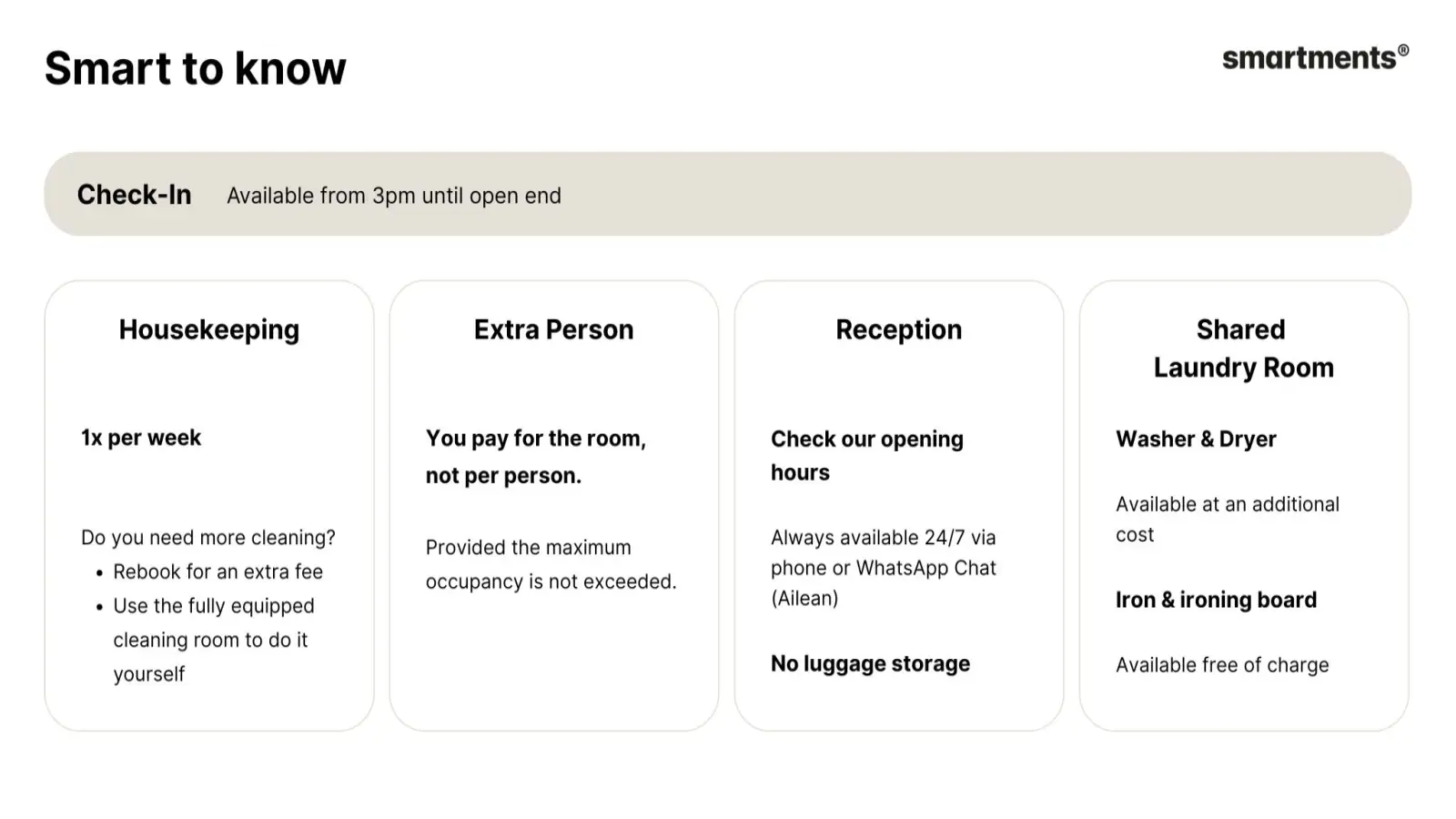Click the Check-In label
1456x819 pixels.
(x=134, y=195)
